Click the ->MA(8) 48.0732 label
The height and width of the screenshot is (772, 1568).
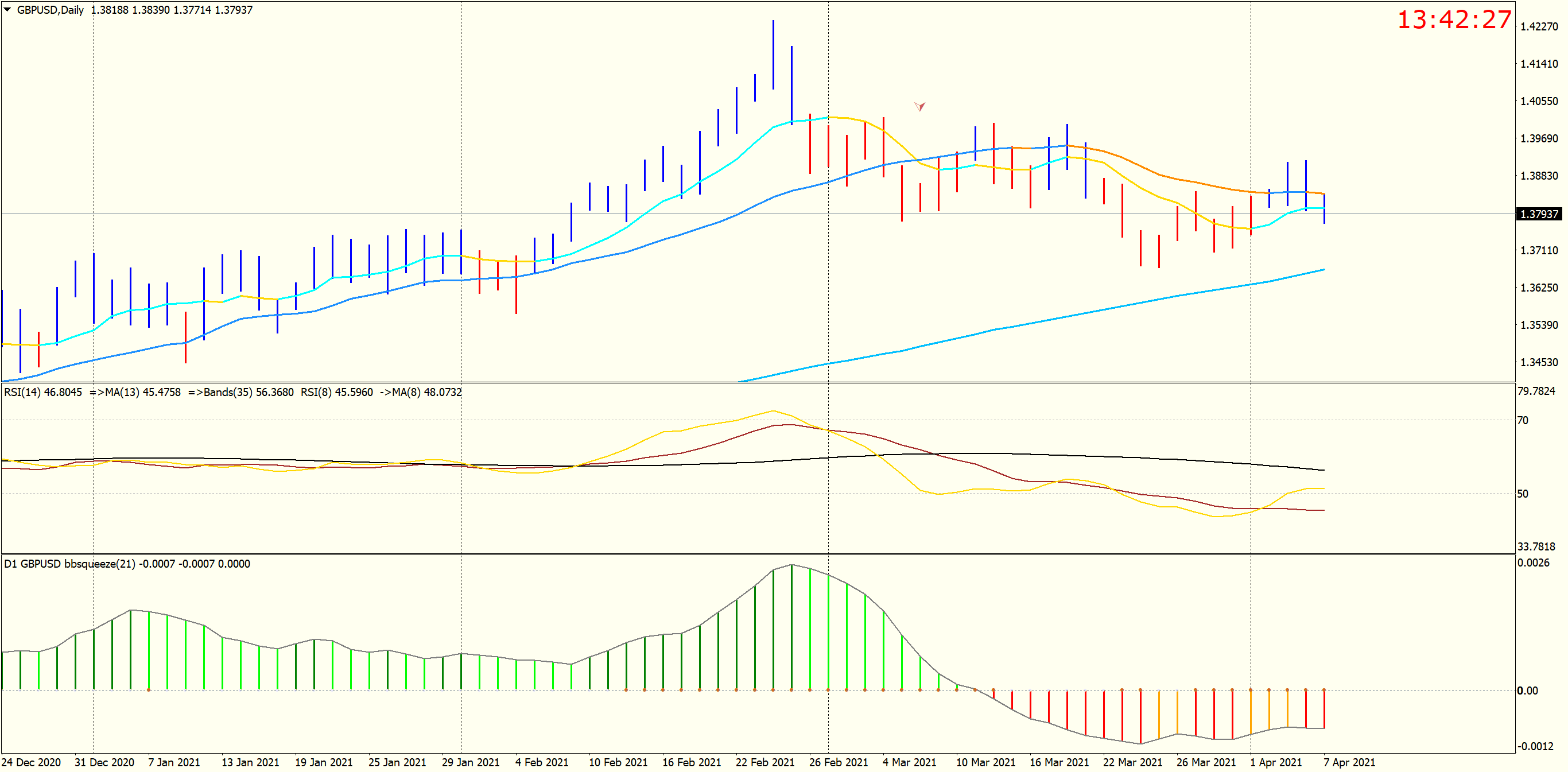click(x=421, y=393)
